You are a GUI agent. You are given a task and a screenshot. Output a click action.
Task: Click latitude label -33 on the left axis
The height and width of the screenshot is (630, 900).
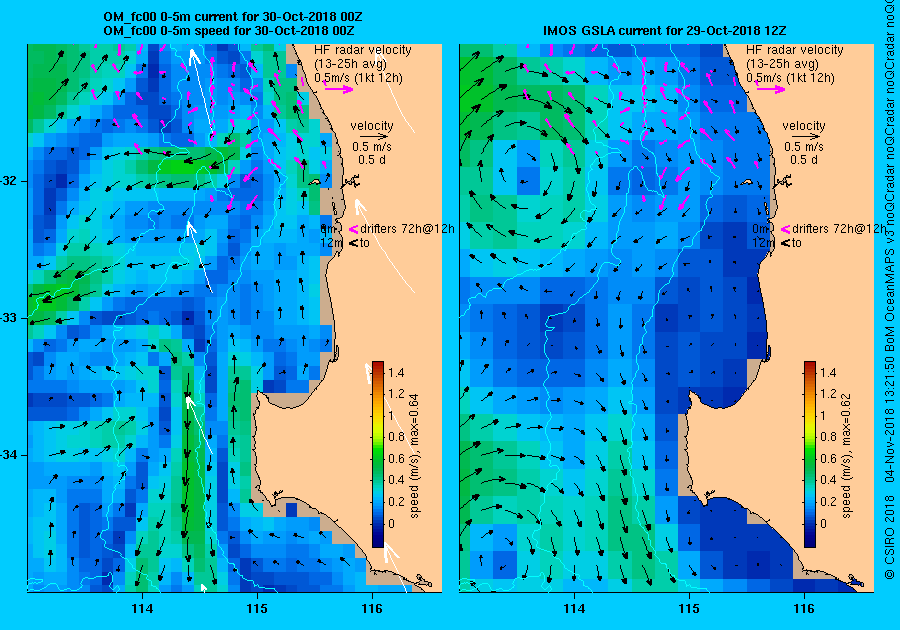pyautogui.click(x=10, y=318)
